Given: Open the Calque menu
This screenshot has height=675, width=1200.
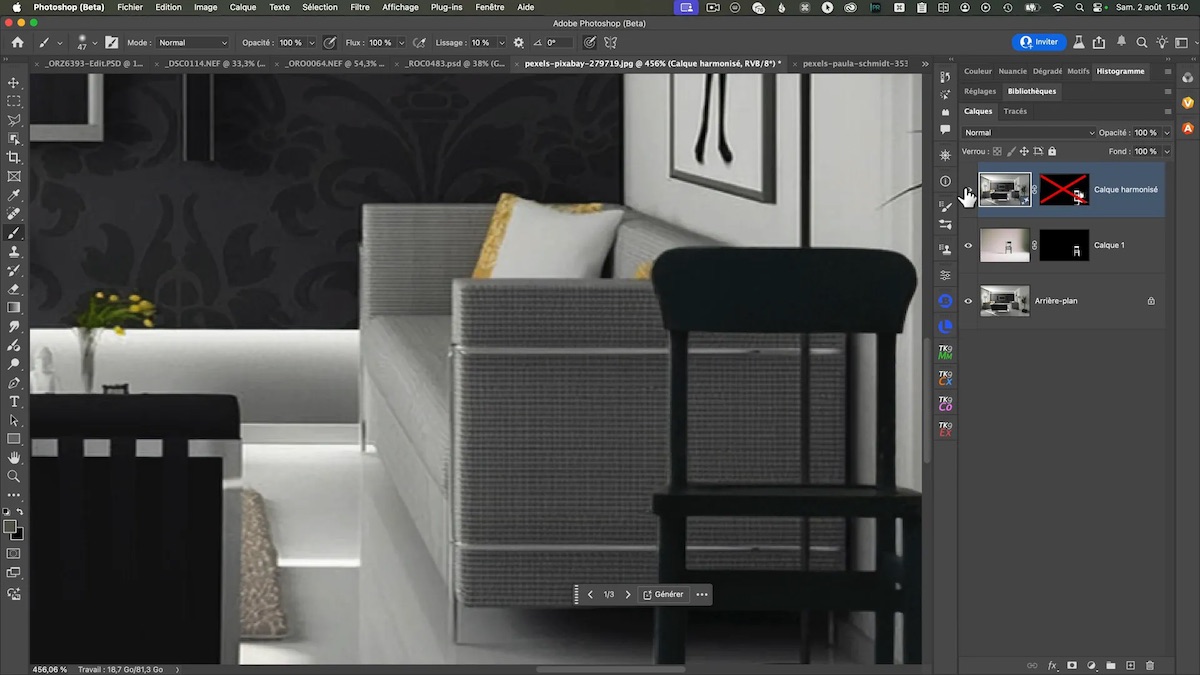Looking at the screenshot, I should coord(243,7).
